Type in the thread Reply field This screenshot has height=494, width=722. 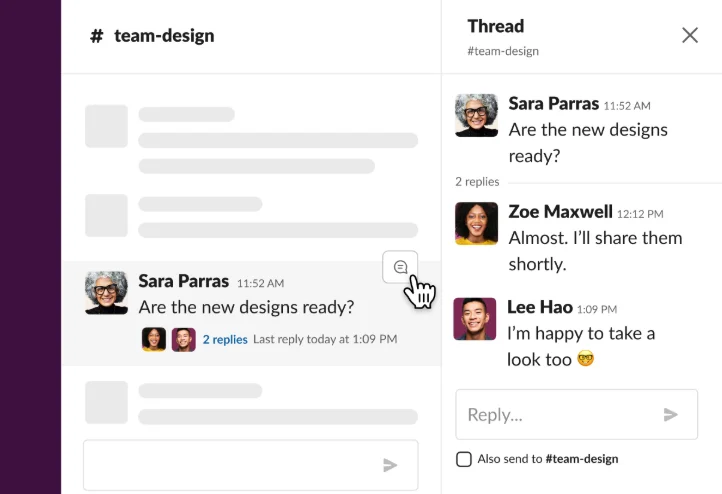click(x=555, y=414)
